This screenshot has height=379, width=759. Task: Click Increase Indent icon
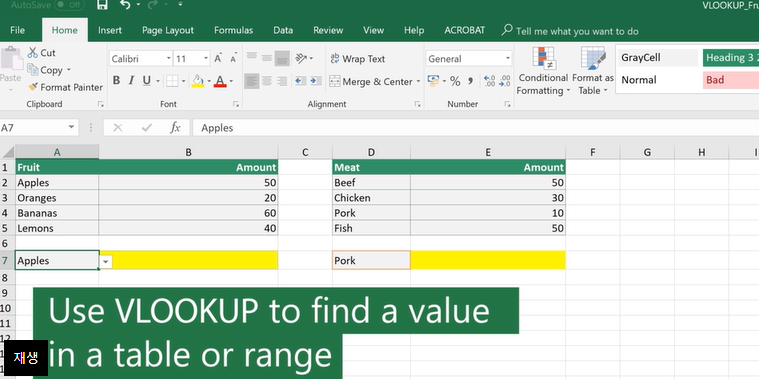point(316,81)
